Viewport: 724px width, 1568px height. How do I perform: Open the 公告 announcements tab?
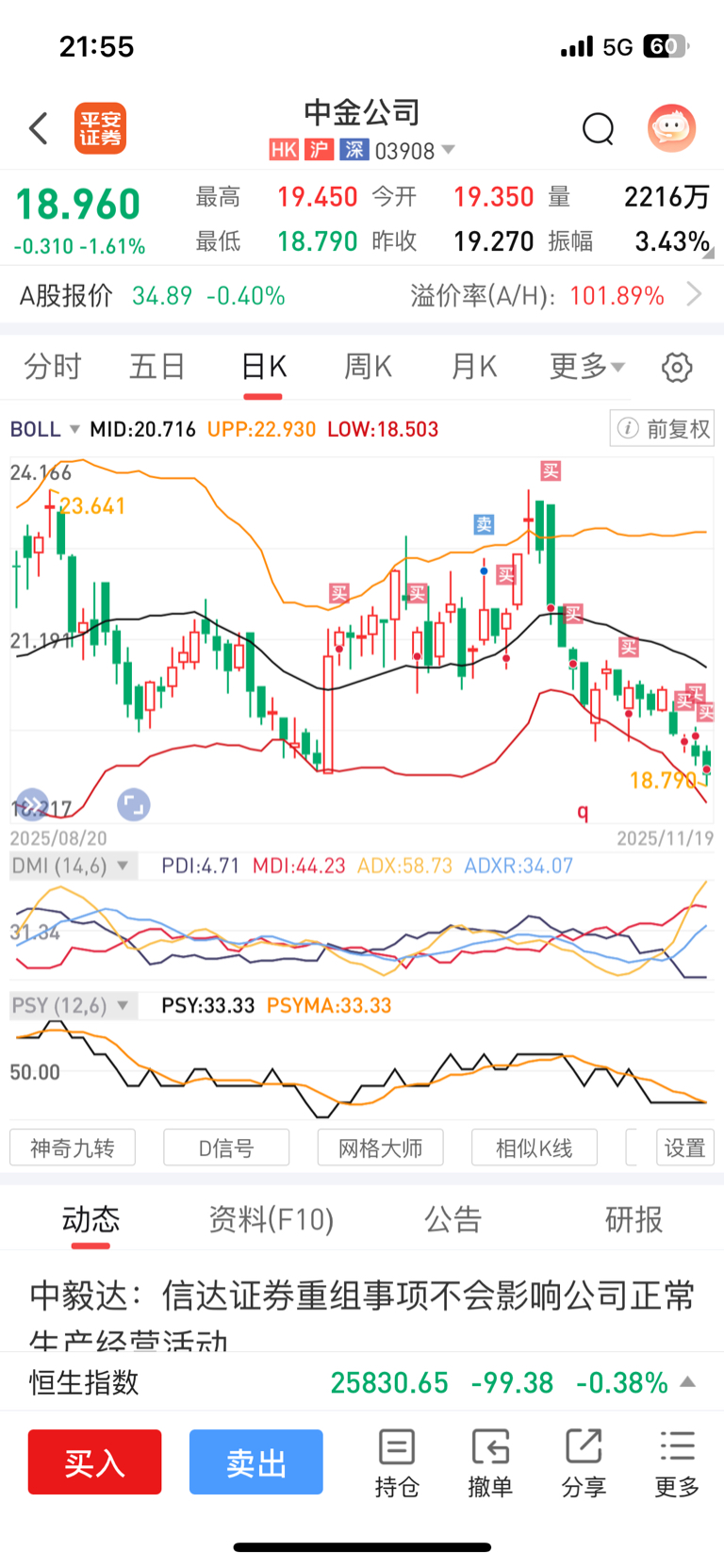pos(452,1219)
